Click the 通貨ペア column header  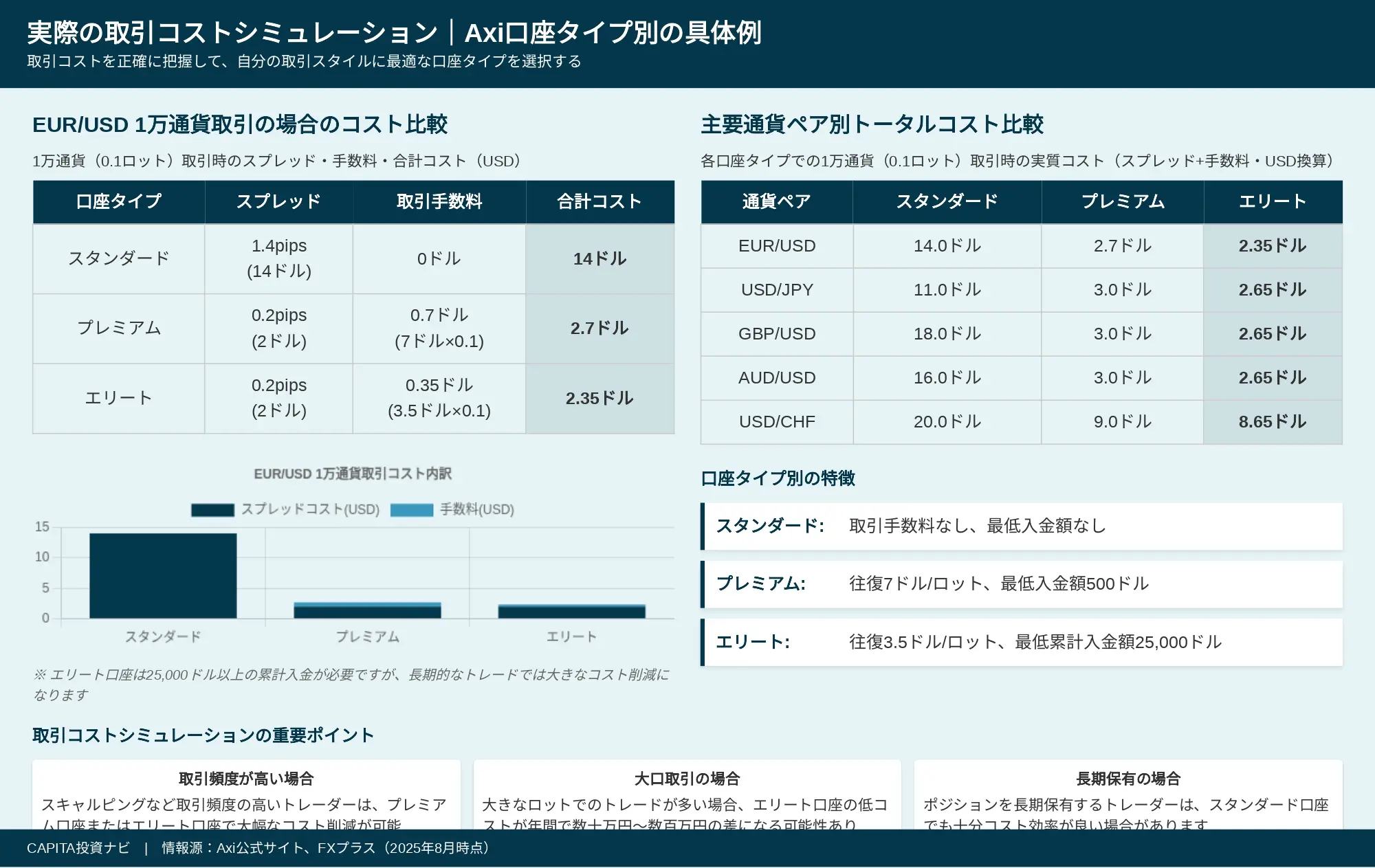point(777,202)
